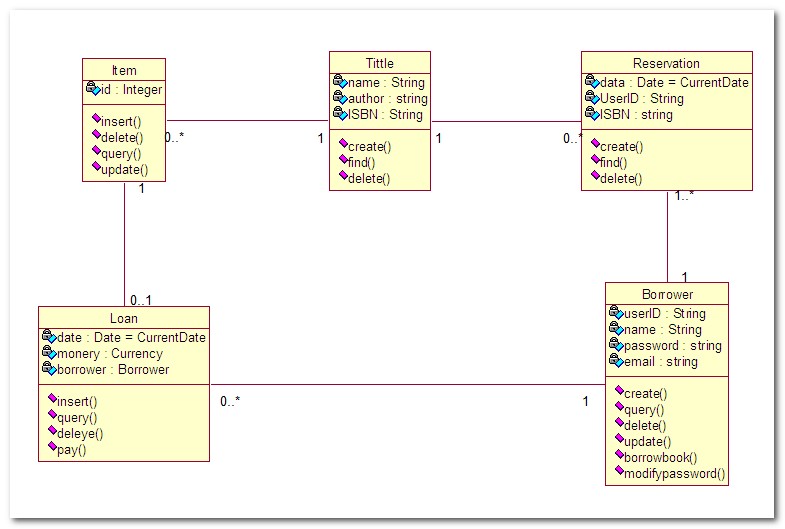Click the Loan class name header
Screen dimensions: 785x529
tap(124, 318)
